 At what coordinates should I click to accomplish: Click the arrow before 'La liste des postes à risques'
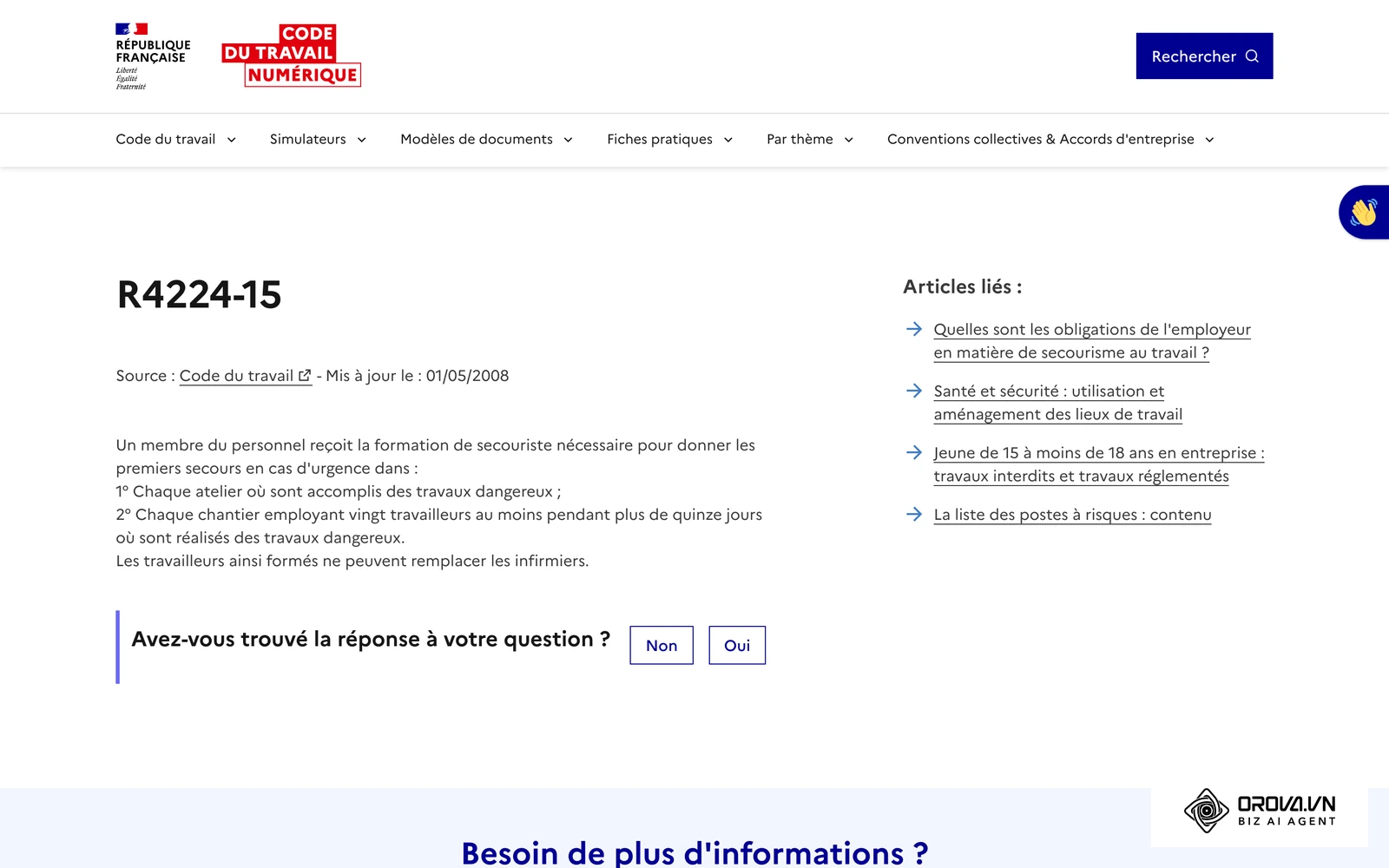click(913, 514)
